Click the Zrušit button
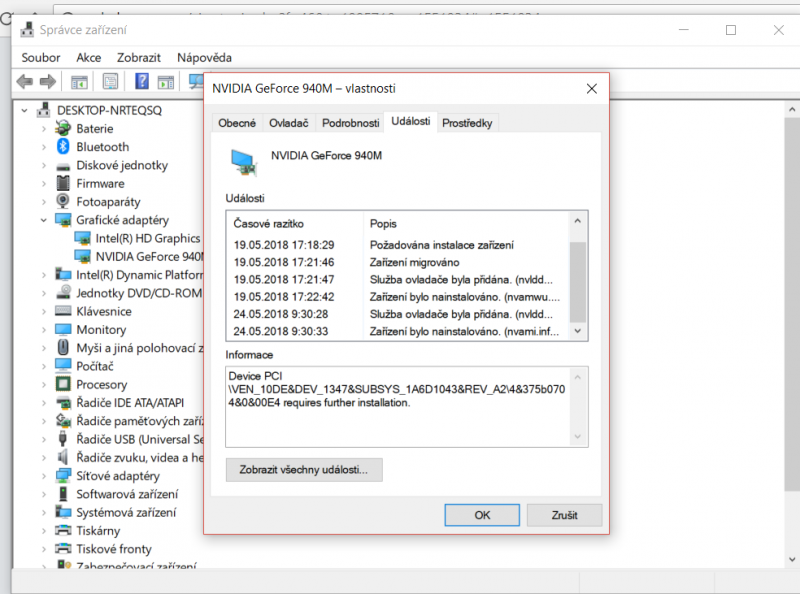This screenshot has height=594, width=800. tap(564, 515)
